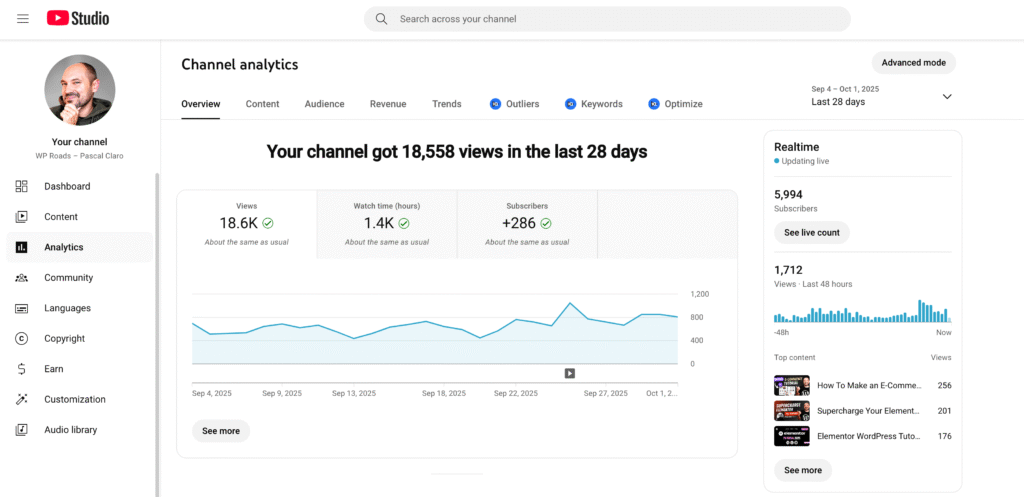This screenshot has height=497, width=1024.
Task: Switch to the Revenue tab
Action: (388, 104)
